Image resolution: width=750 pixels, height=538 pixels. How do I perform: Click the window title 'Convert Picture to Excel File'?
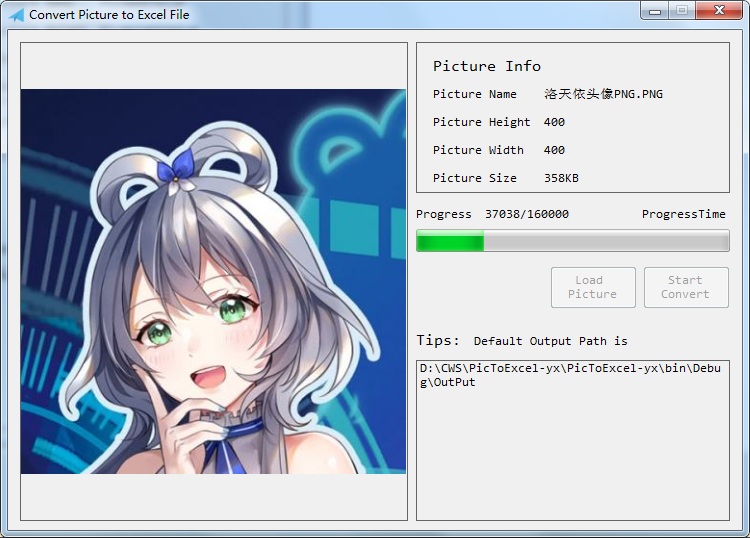109,15
